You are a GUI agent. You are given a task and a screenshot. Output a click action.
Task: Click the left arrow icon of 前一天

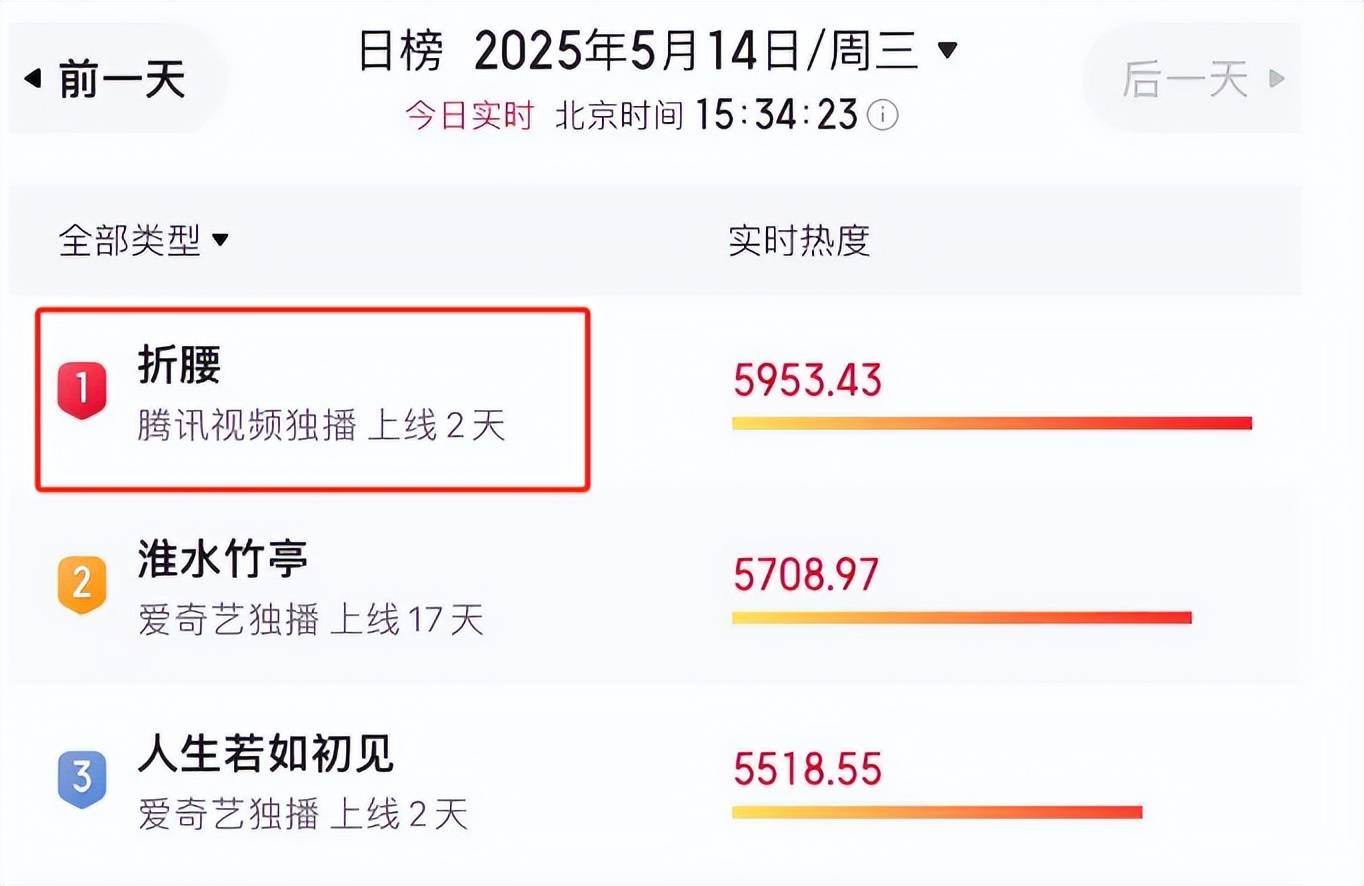coord(33,78)
